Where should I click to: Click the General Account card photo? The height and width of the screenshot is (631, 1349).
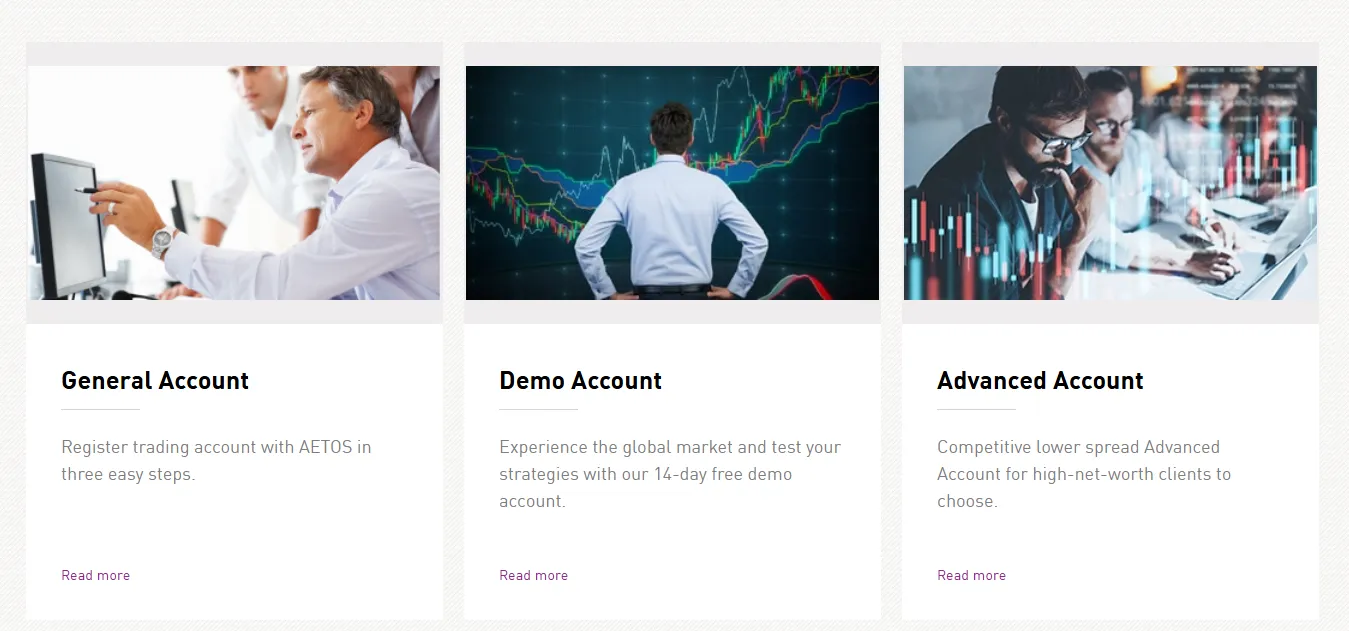[x=234, y=183]
